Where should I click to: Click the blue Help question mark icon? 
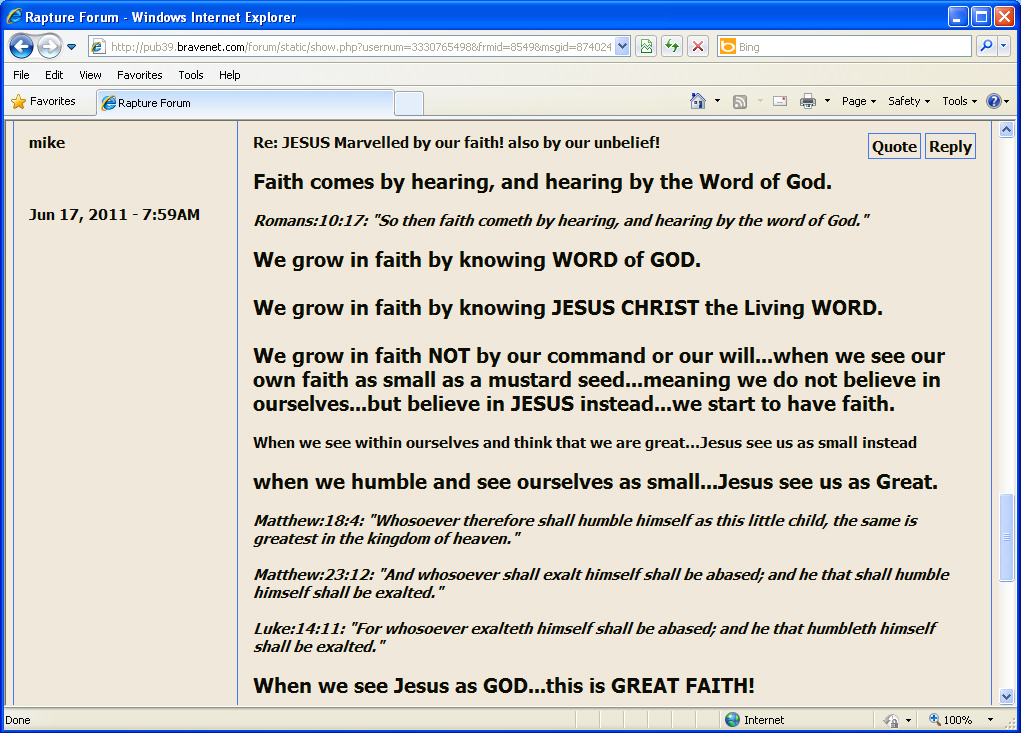point(994,101)
